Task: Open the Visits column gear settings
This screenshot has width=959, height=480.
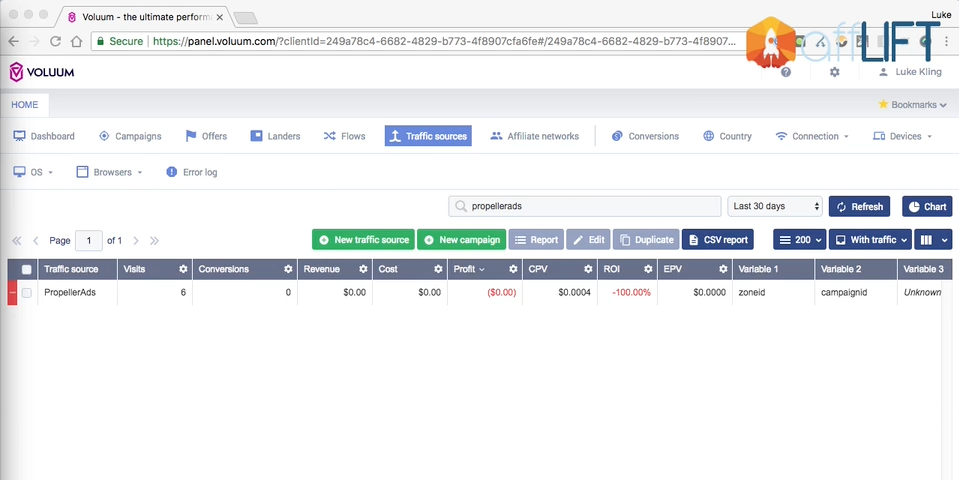Action: point(183,269)
